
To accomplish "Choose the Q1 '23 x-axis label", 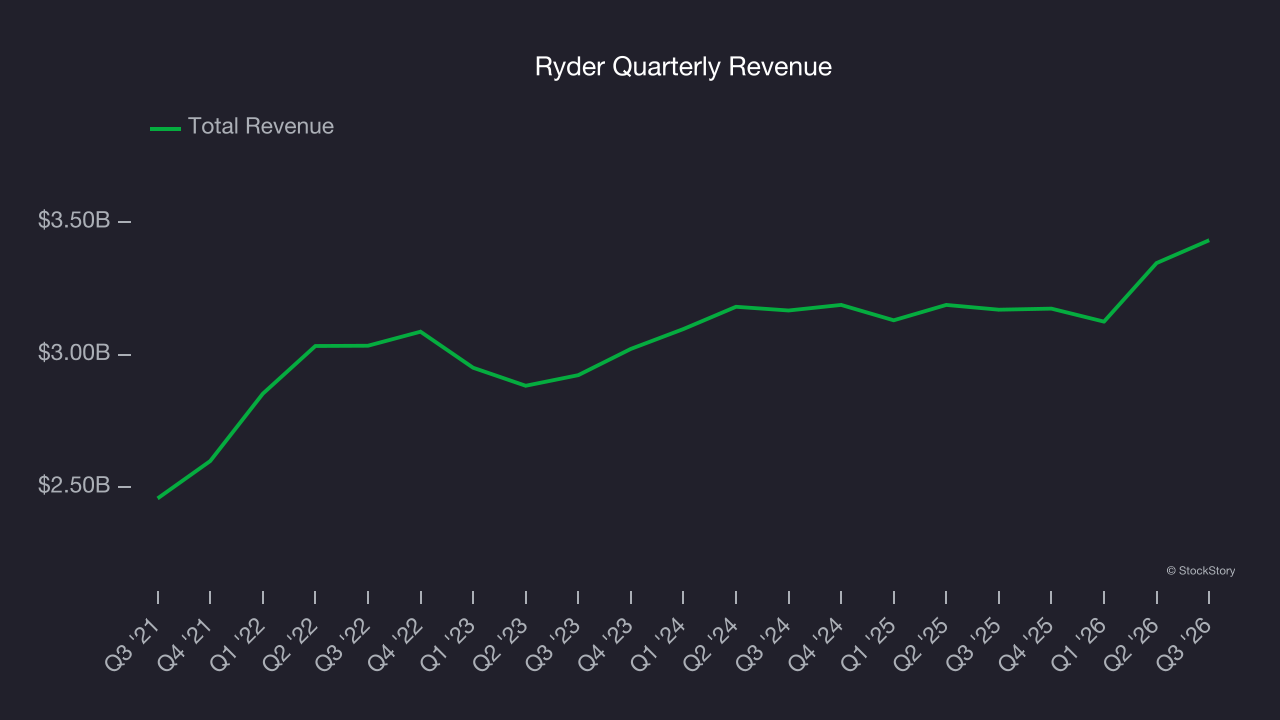I will click(447, 644).
